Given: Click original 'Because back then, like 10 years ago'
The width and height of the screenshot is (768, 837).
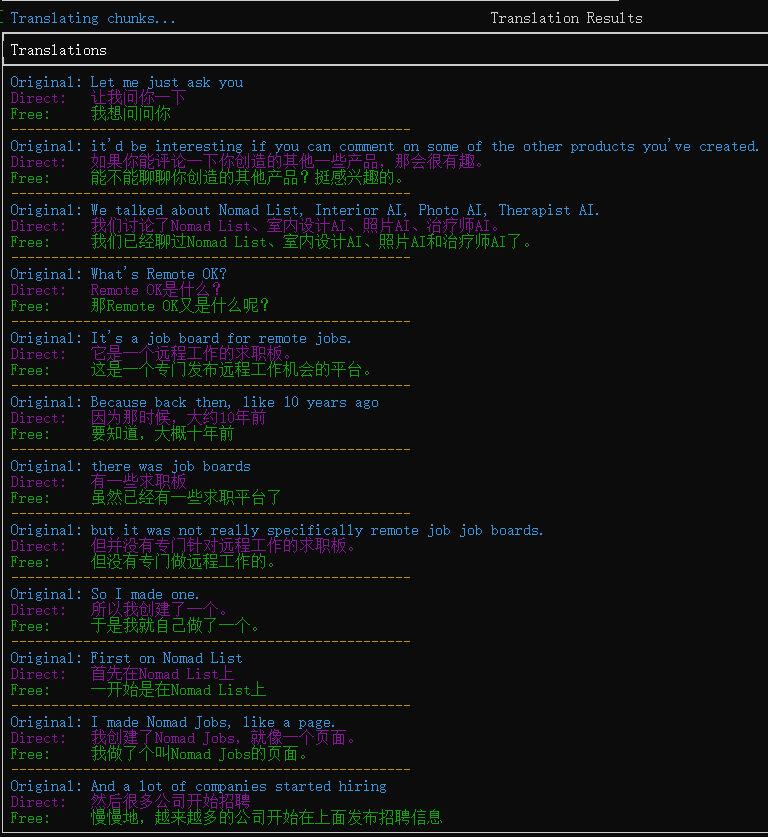Looking at the screenshot, I should click(x=234, y=402).
